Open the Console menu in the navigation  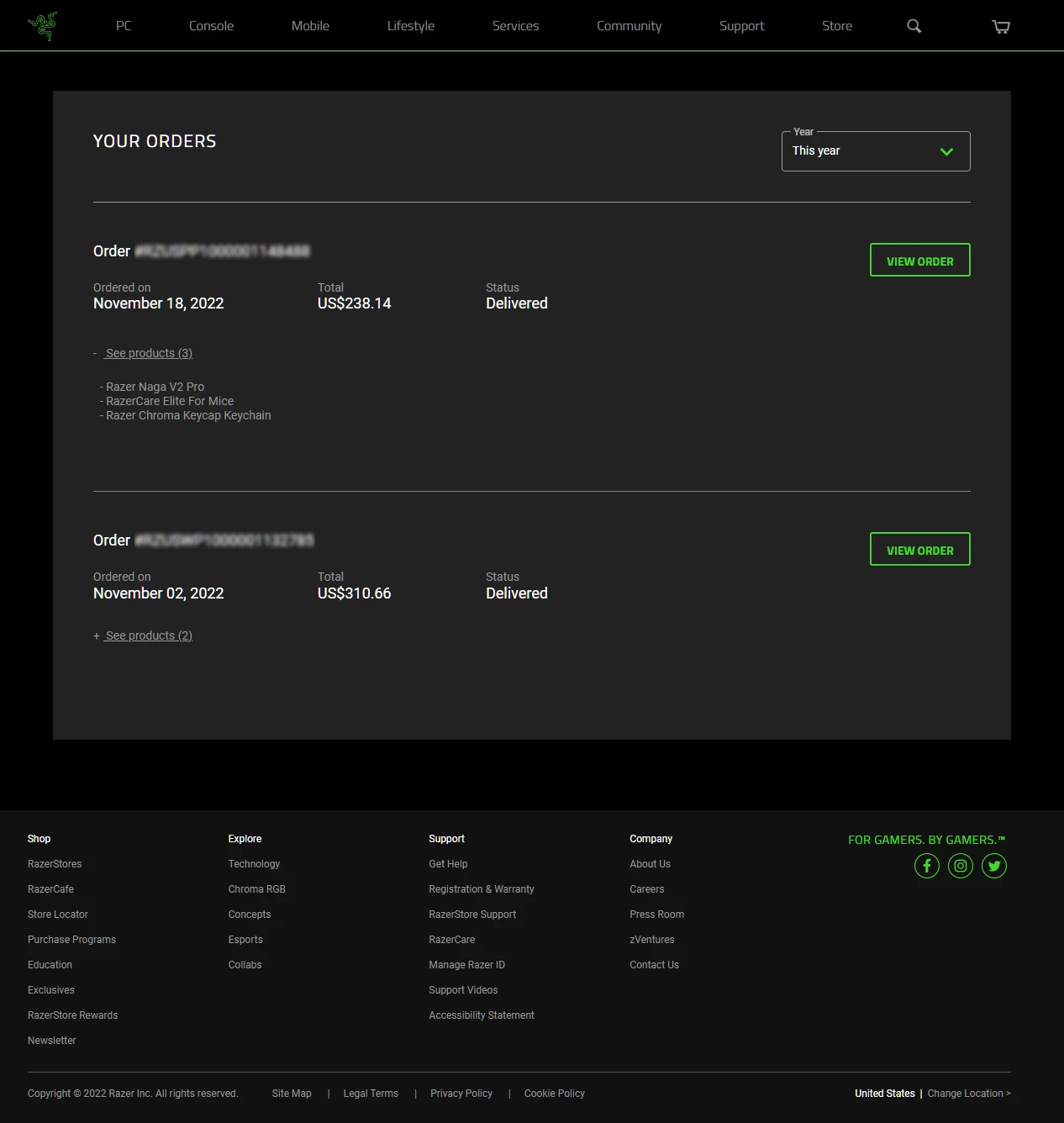[x=210, y=25]
